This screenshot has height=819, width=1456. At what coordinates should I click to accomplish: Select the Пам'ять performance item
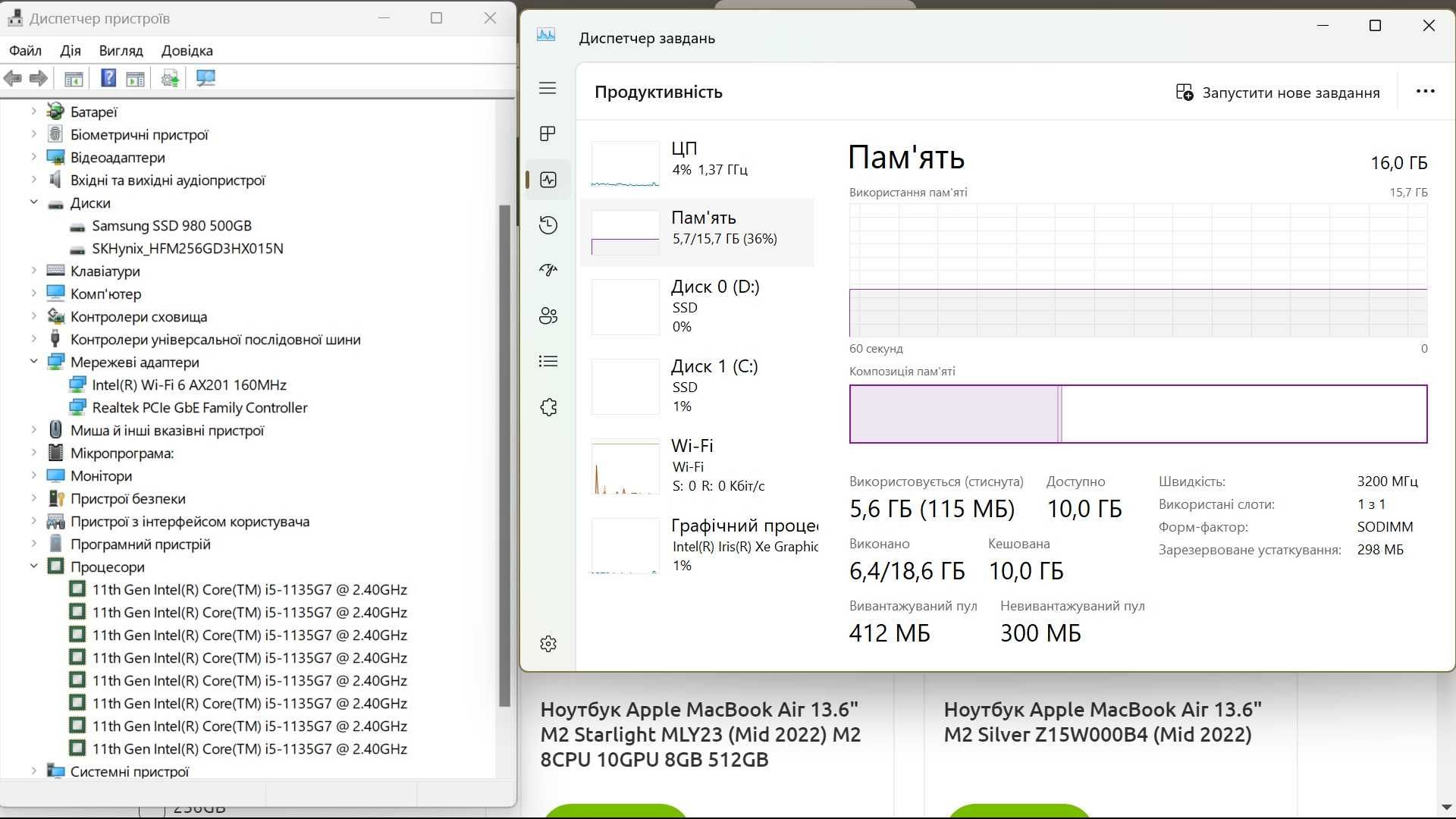(x=698, y=231)
